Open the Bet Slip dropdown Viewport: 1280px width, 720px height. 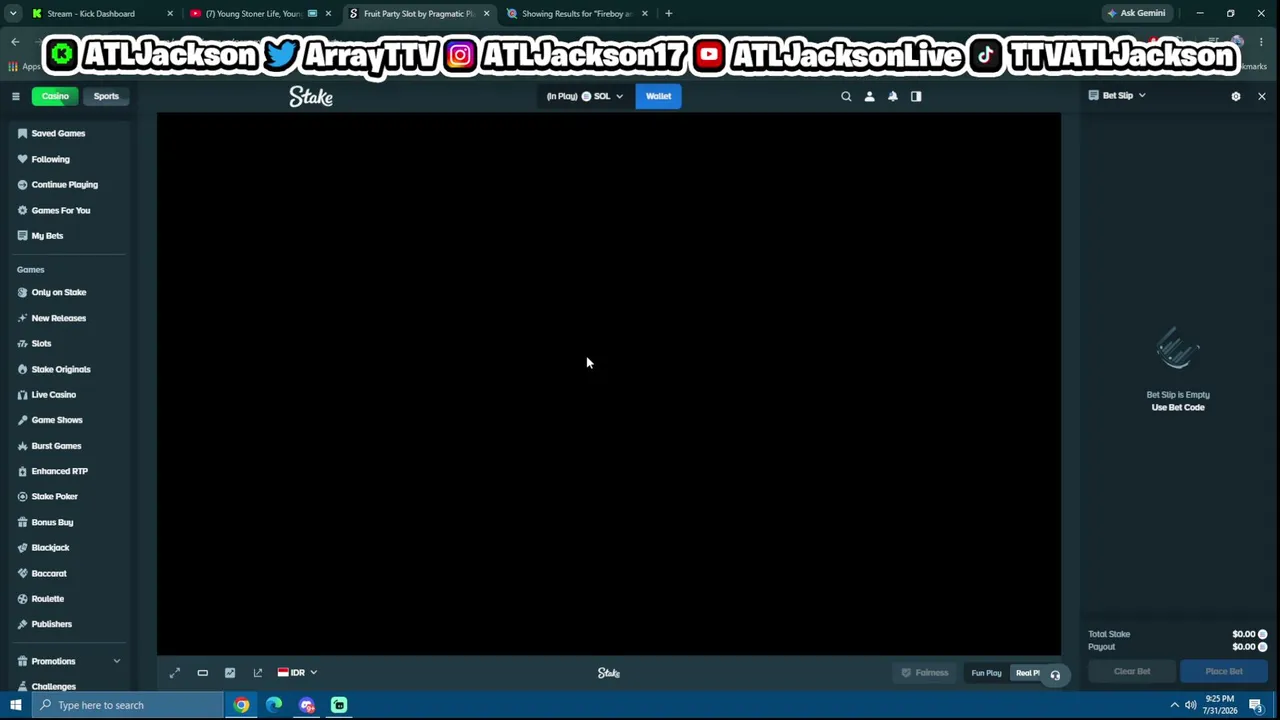pos(1117,95)
